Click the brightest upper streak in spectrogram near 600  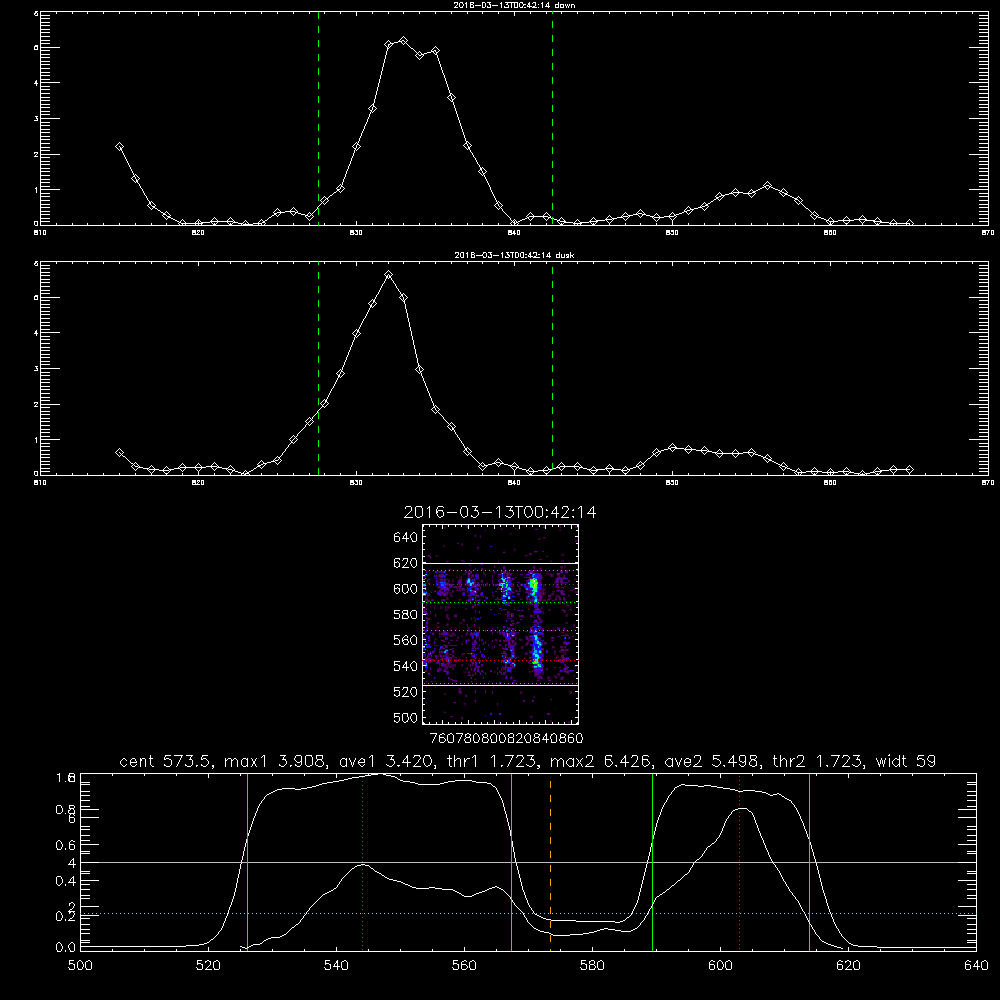pyautogui.click(x=534, y=587)
